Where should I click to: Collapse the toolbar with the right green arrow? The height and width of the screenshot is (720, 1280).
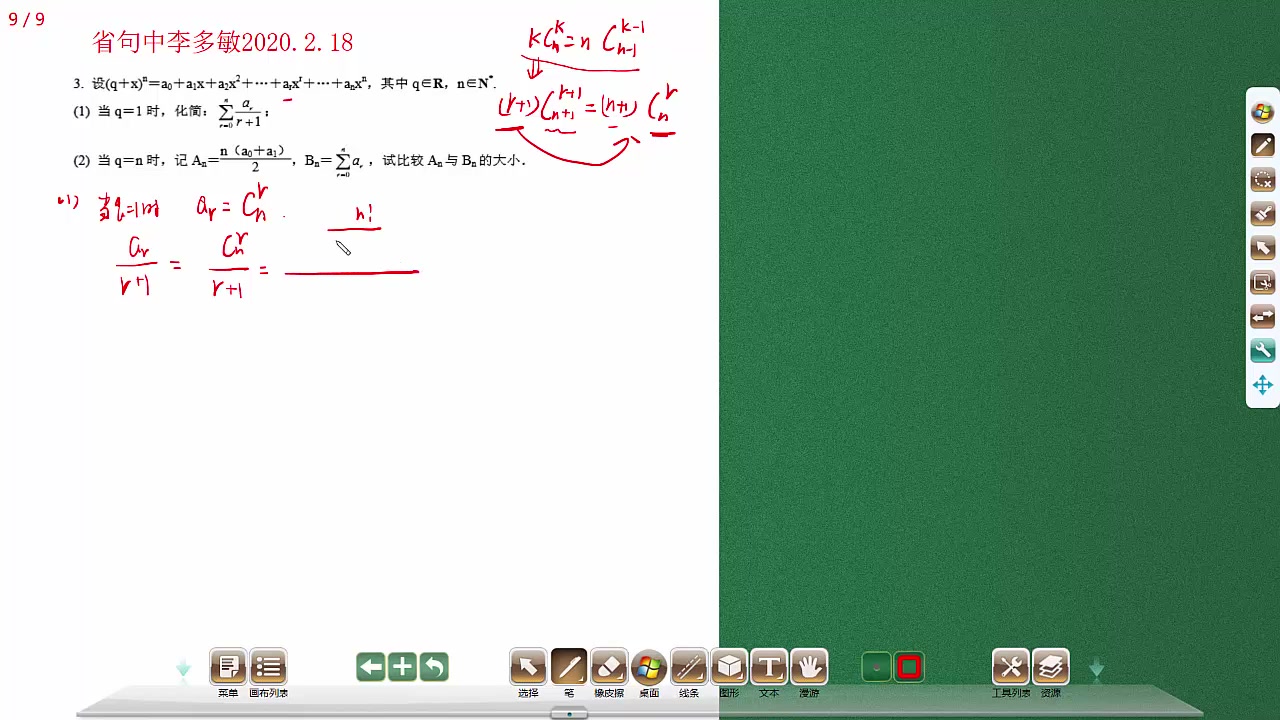1097,670
